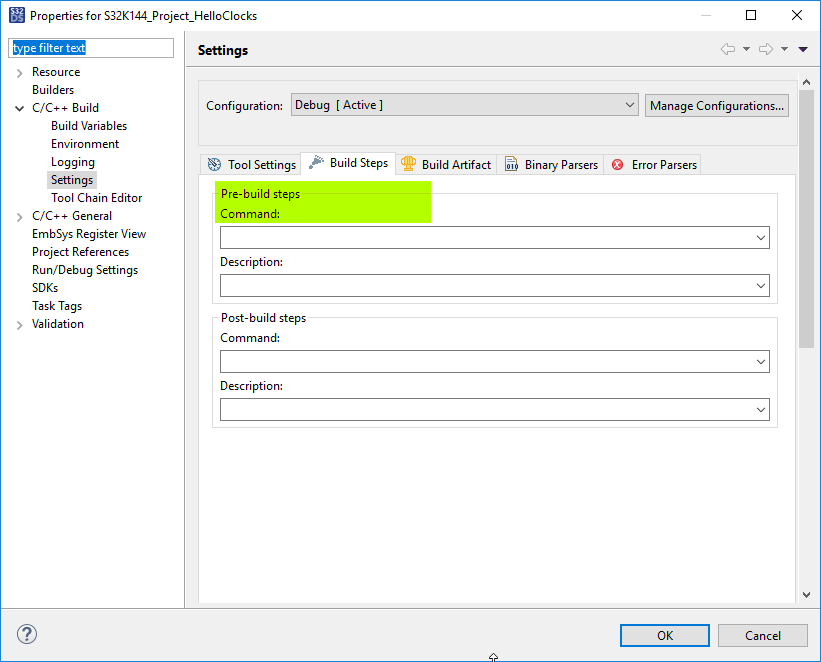Open the Post-build Description dropdown arrow

point(762,410)
